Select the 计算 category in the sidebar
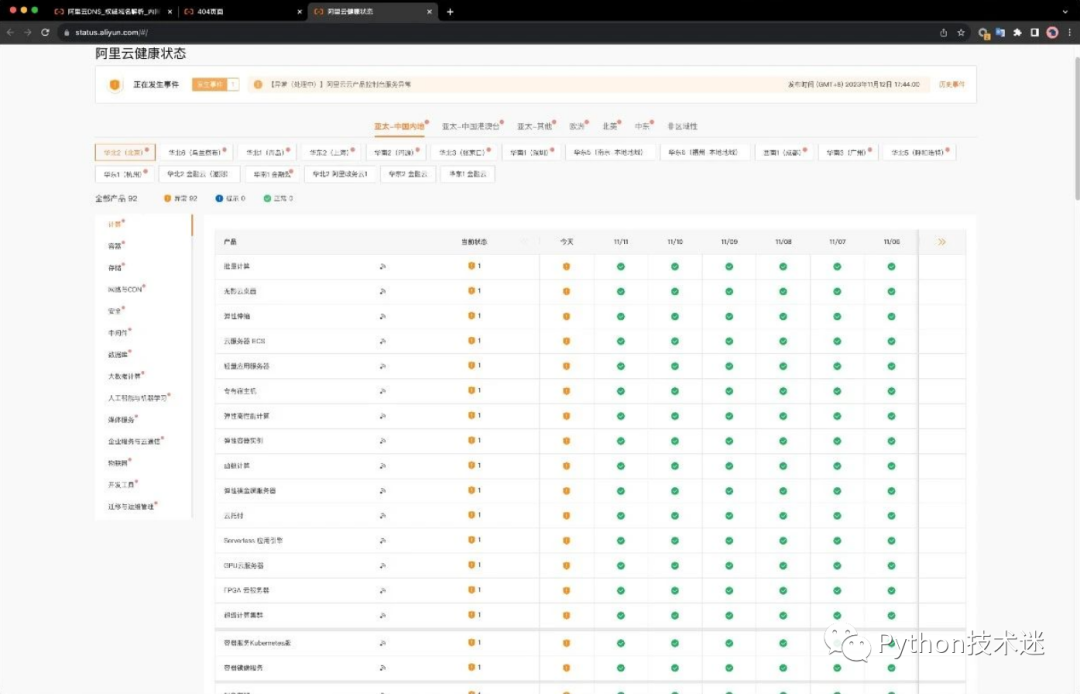This screenshot has width=1080, height=694. 116,224
